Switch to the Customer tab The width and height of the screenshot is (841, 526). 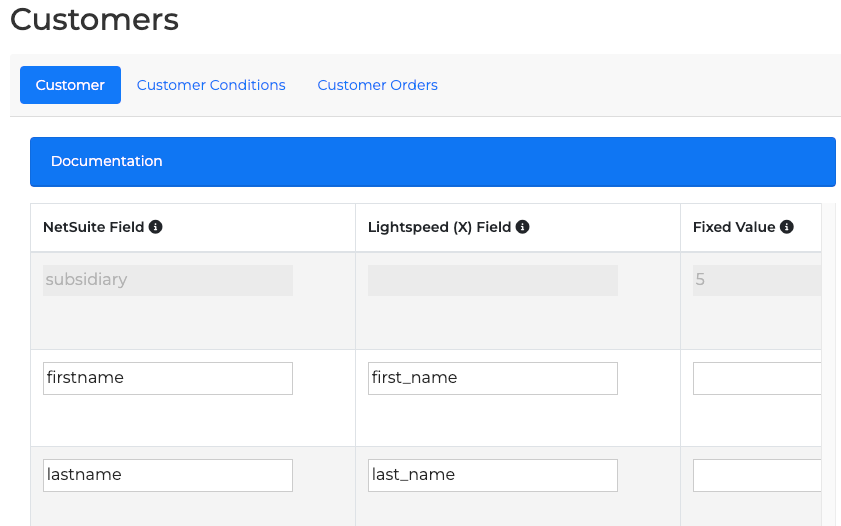70,85
